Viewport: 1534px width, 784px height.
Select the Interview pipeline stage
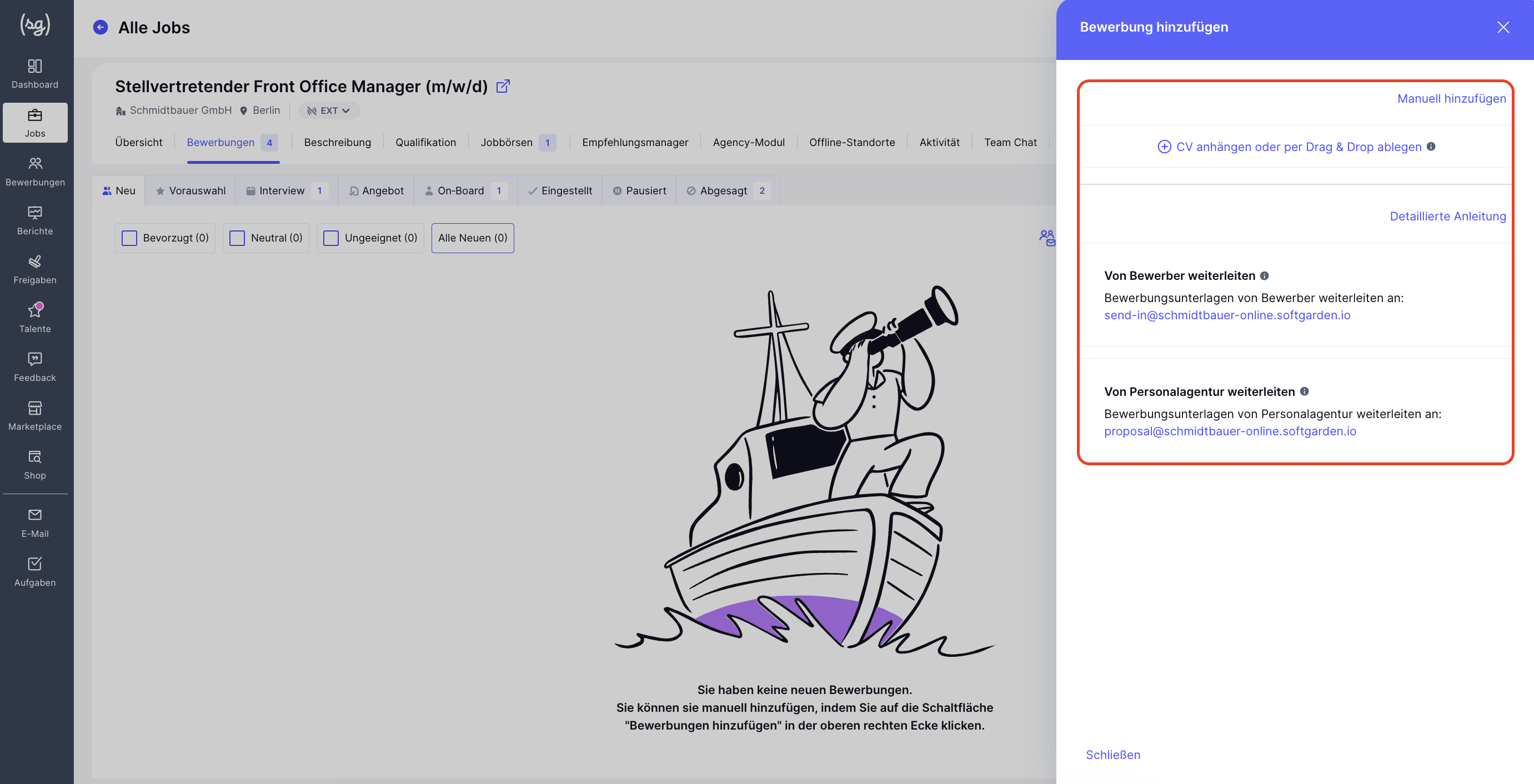[287, 190]
